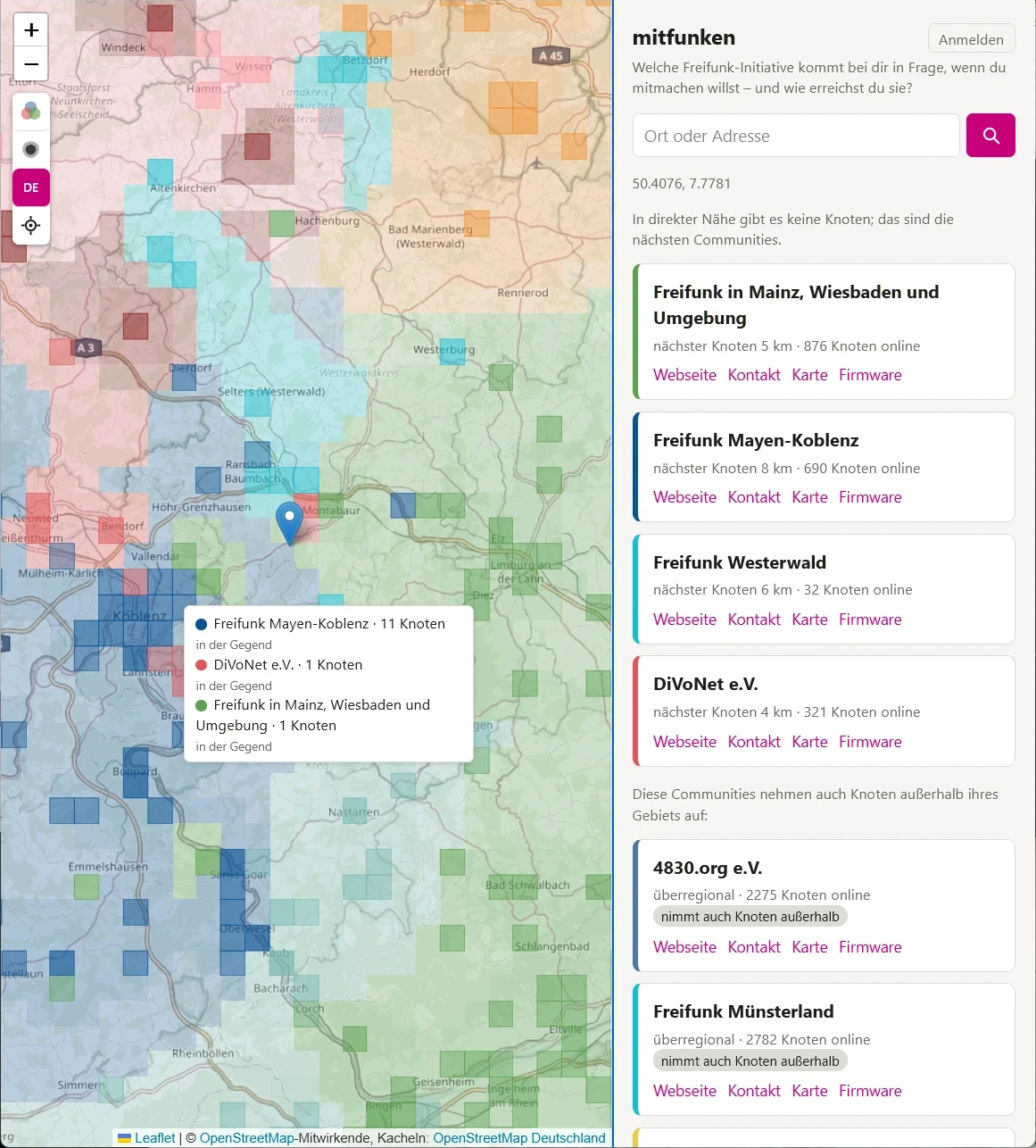Click the Freifunk Mayen-Koblenz card title
This screenshot has height=1148, width=1036.
pos(756,440)
